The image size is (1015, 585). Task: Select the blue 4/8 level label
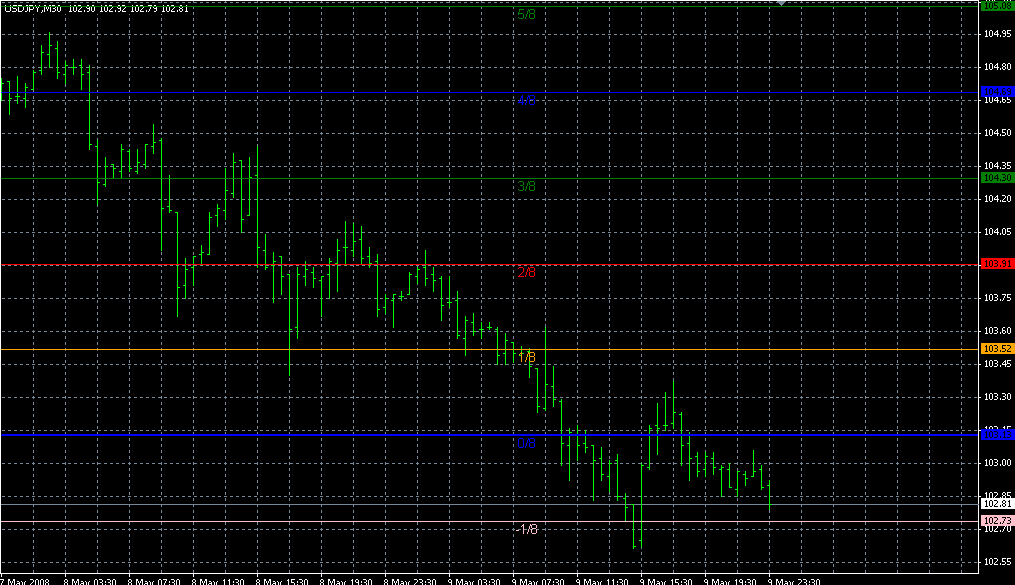click(526, 101)
